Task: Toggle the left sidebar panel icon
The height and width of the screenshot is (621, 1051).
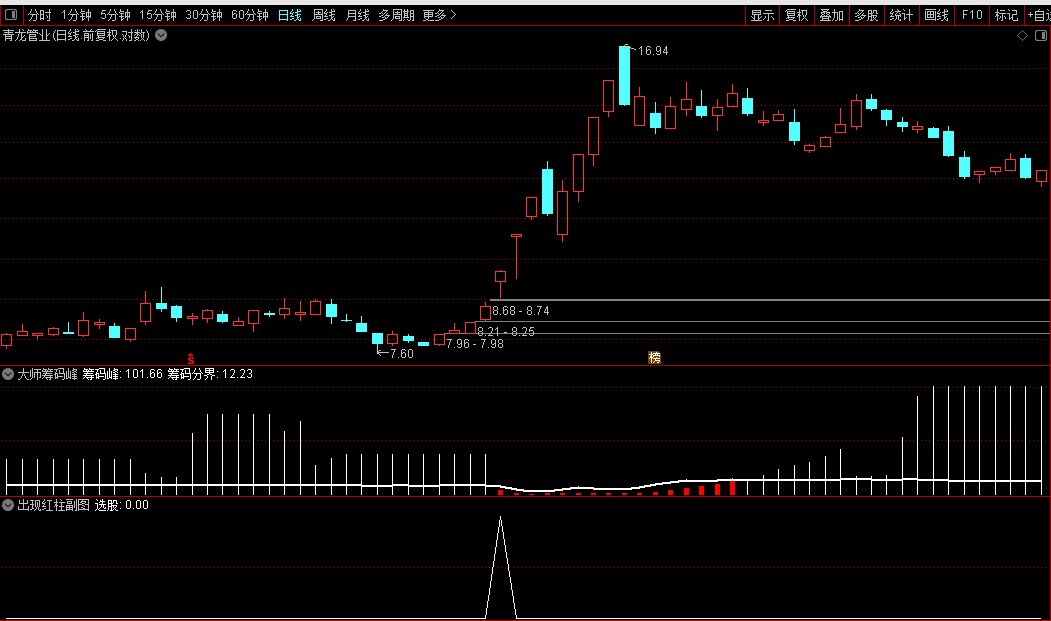Action: 11,14
